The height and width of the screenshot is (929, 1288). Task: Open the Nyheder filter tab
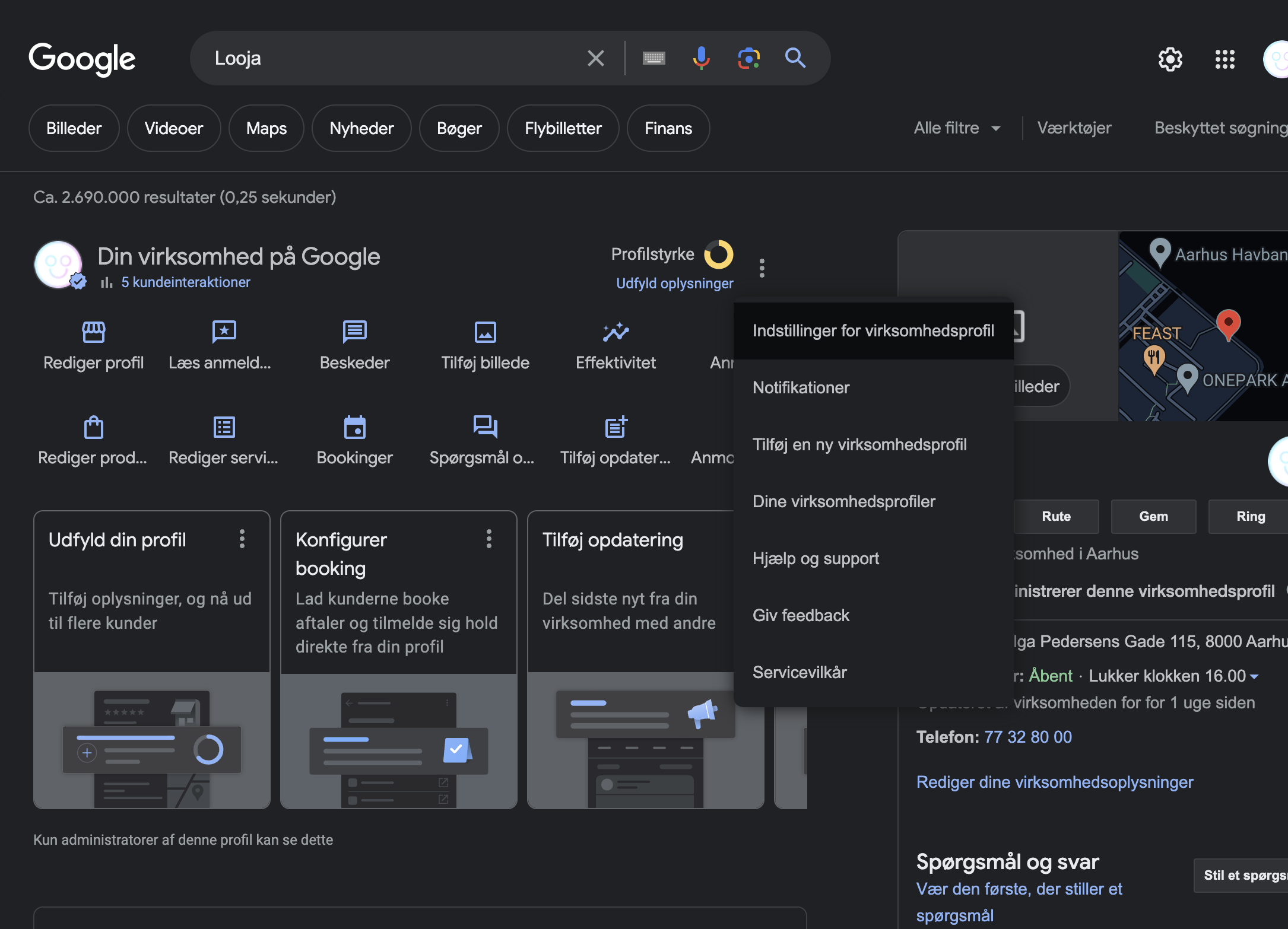361,128
